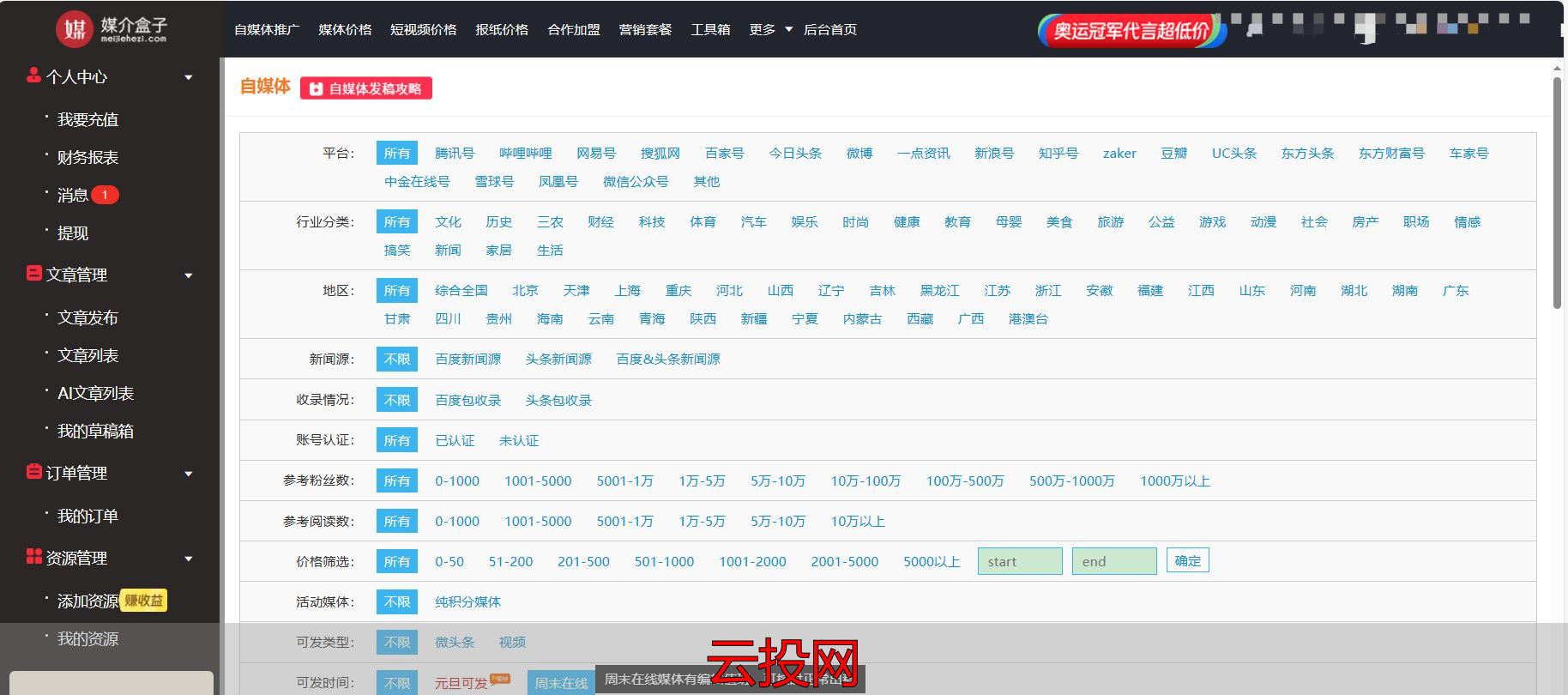Select 百度新闻源 news source filter
Image resolution: width=1568 pixels, height=695 pixels.
[x=467, y=359]
